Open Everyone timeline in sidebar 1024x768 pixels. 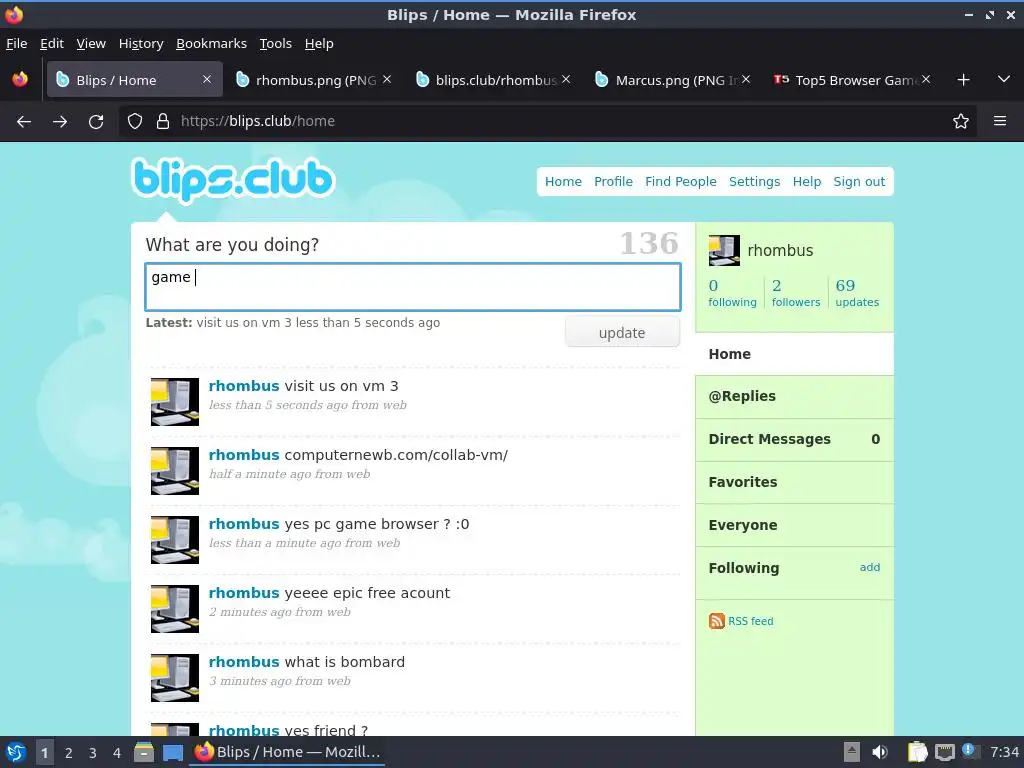(794, 525)
